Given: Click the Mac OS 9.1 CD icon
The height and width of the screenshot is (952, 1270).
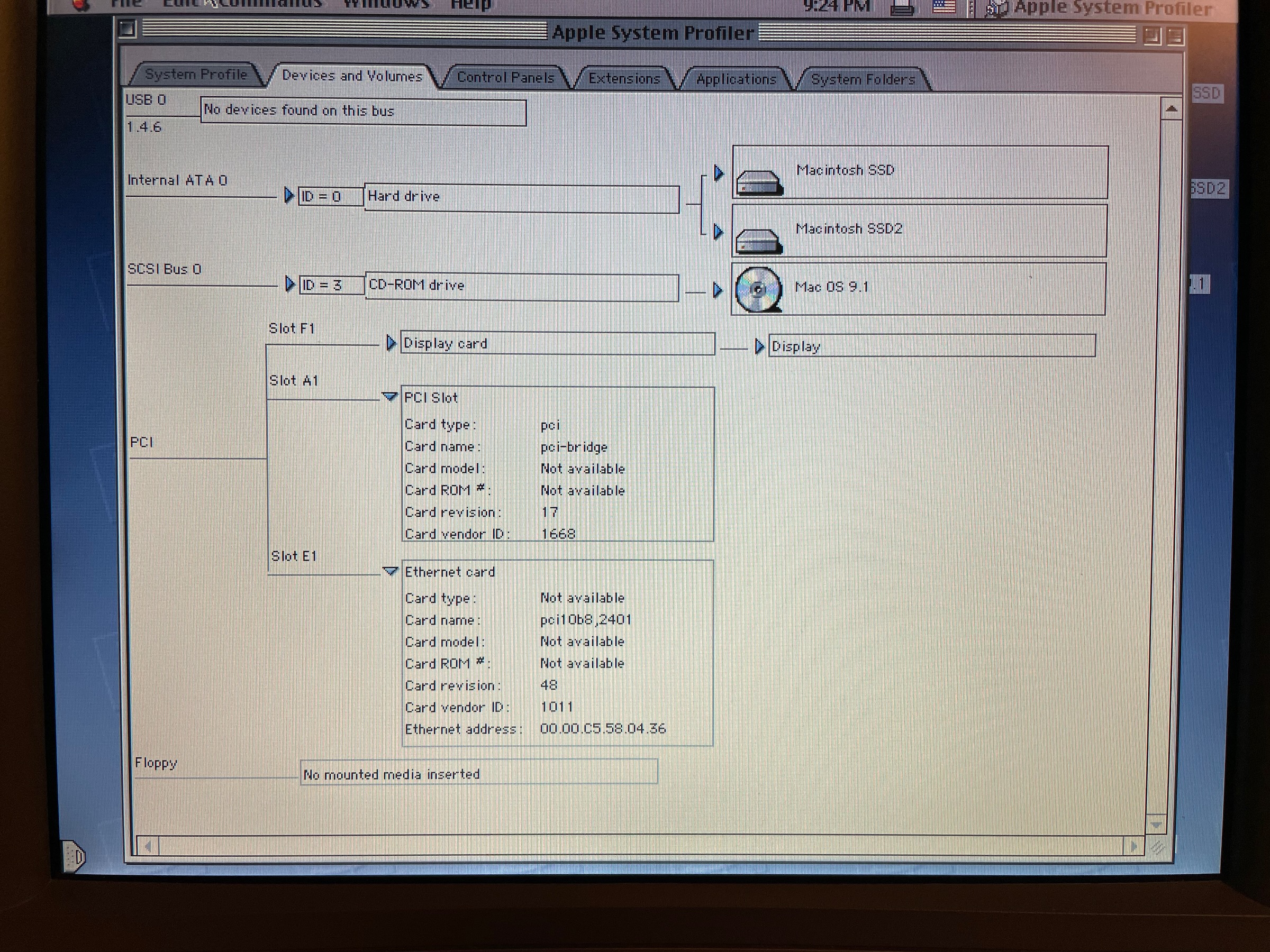Looking at the screenshot, I should 758,290.
